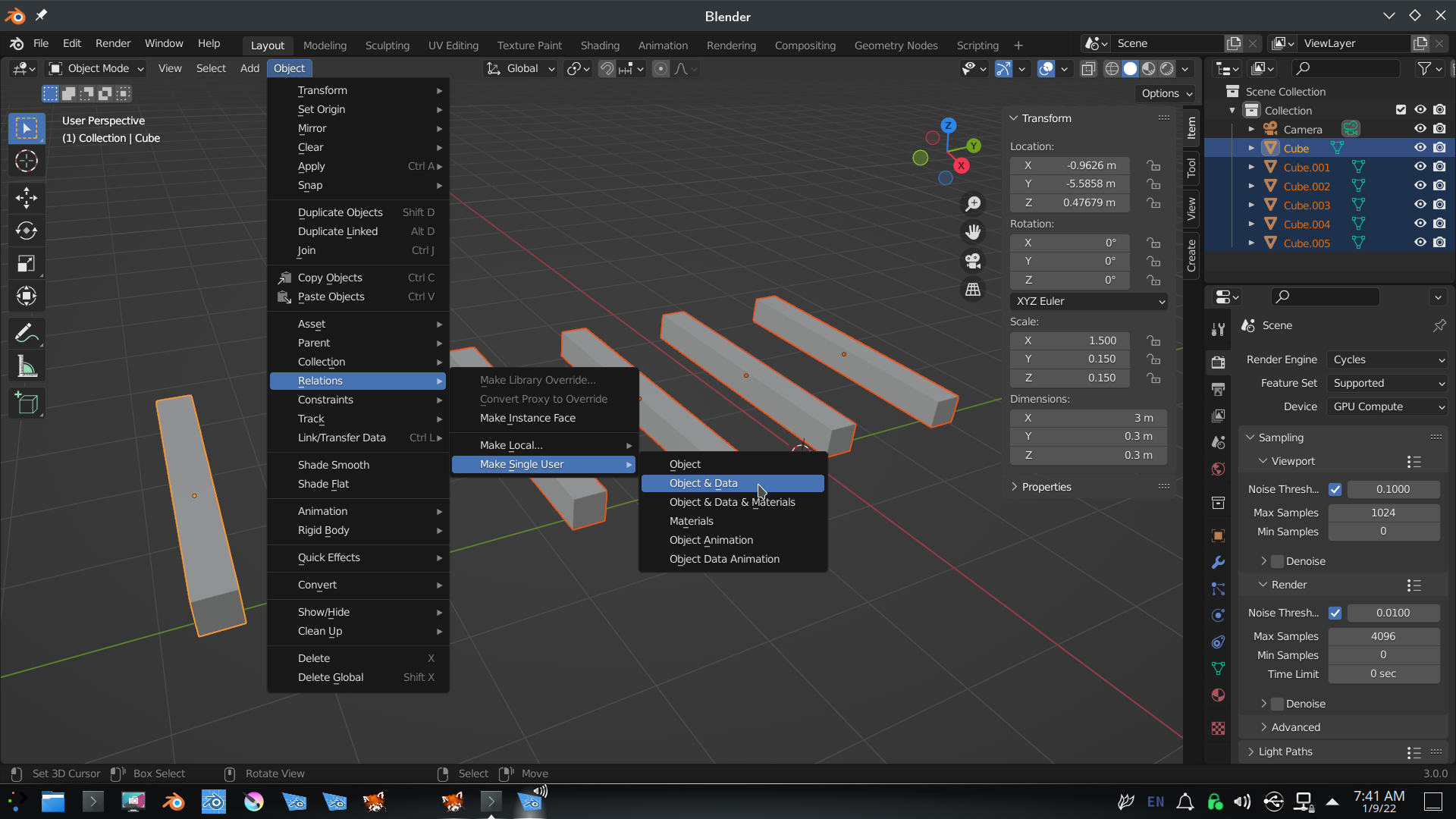Image resolution: width=1456 pixels, height=819 pixels.
Task: Click the Render Max Samples field
Action: (1383, 636)
